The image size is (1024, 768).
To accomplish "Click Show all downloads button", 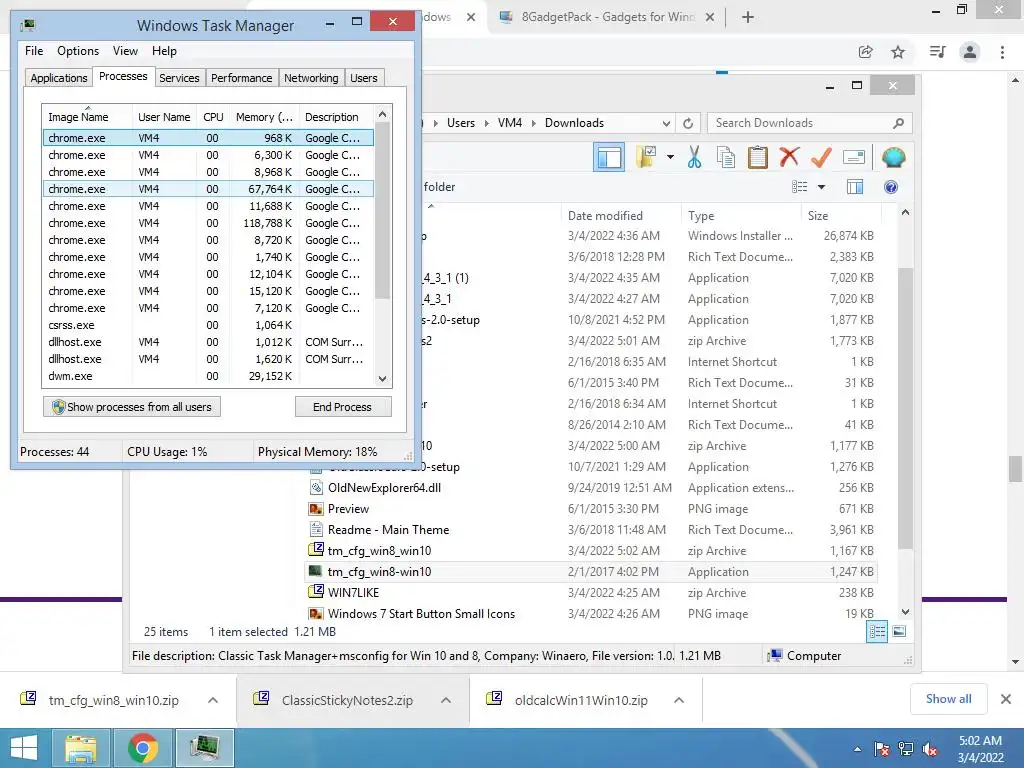I will 948,699.
